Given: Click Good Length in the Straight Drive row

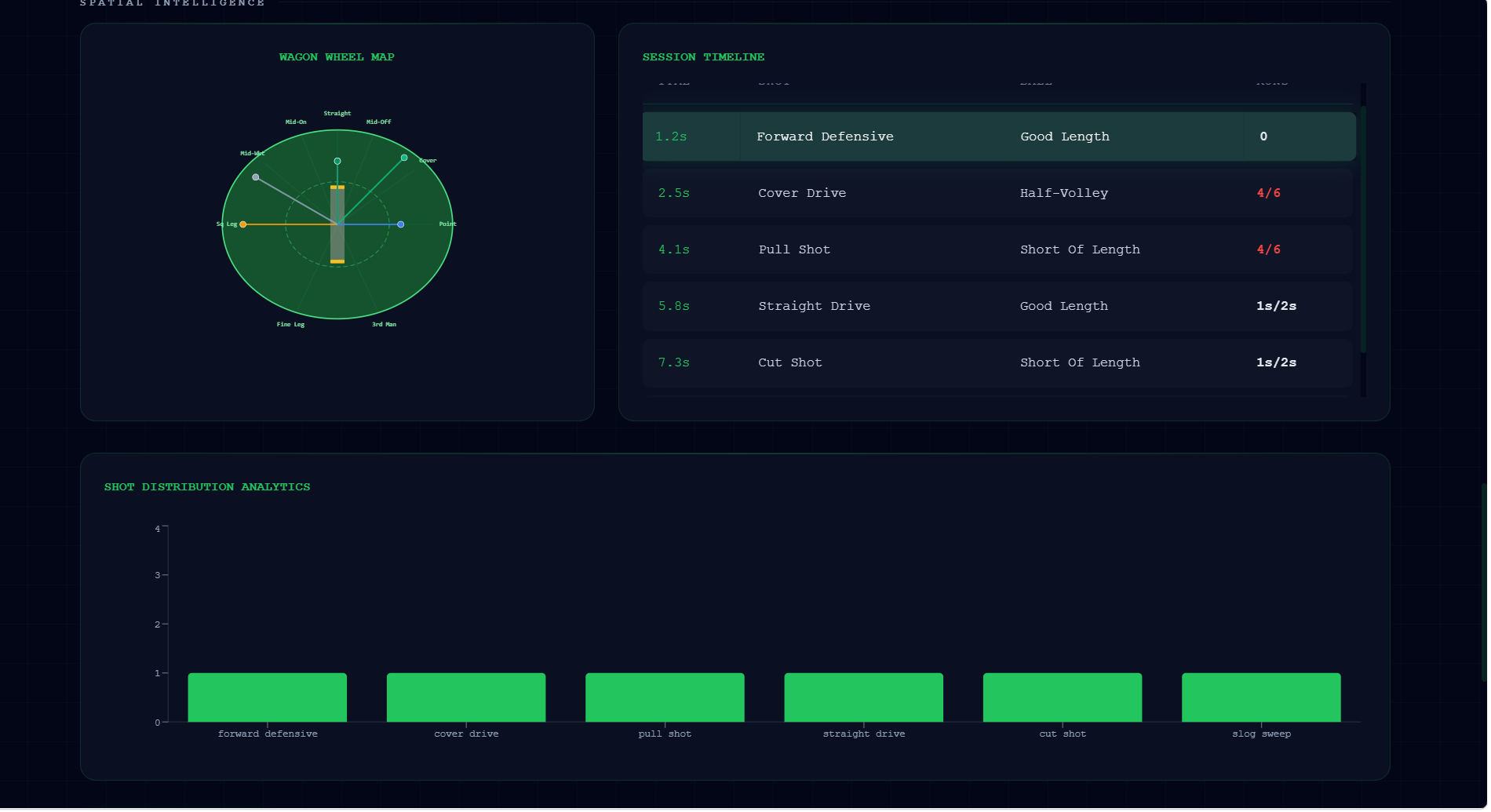Looking at the screenshot, I should point(1064,306).
